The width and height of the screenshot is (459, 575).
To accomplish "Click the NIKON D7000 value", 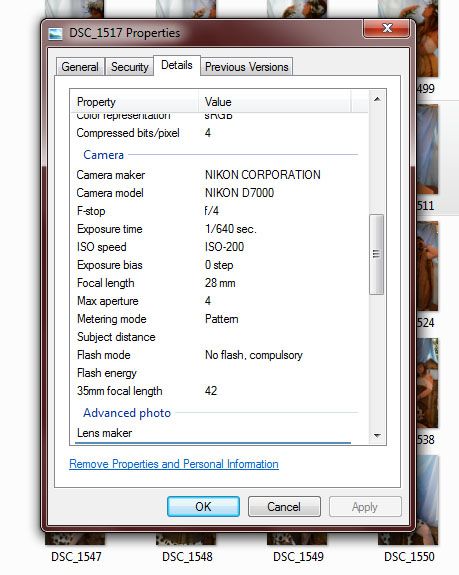I will (239, 193).
